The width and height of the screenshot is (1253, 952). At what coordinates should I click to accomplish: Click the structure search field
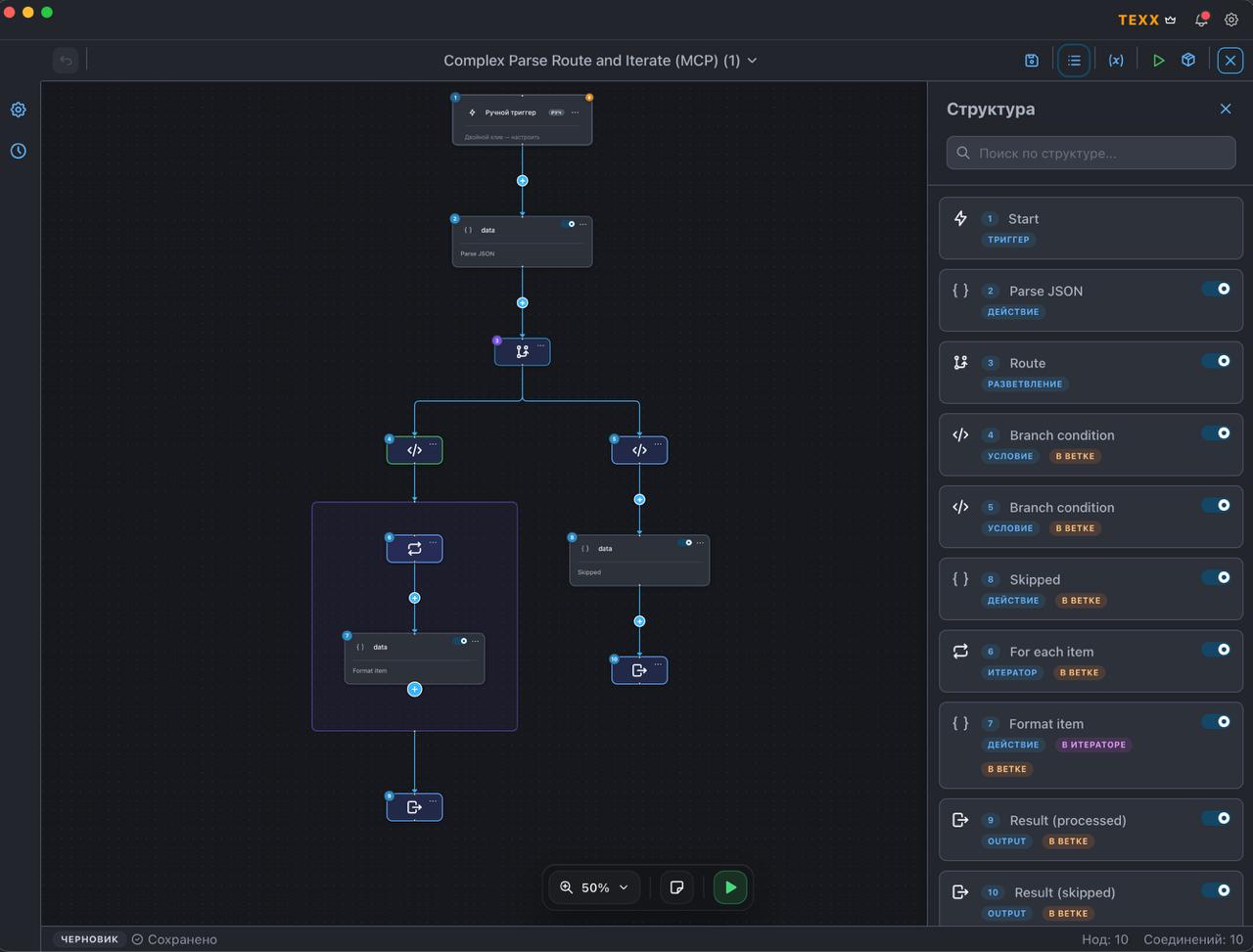click(x=1090, y=153)
